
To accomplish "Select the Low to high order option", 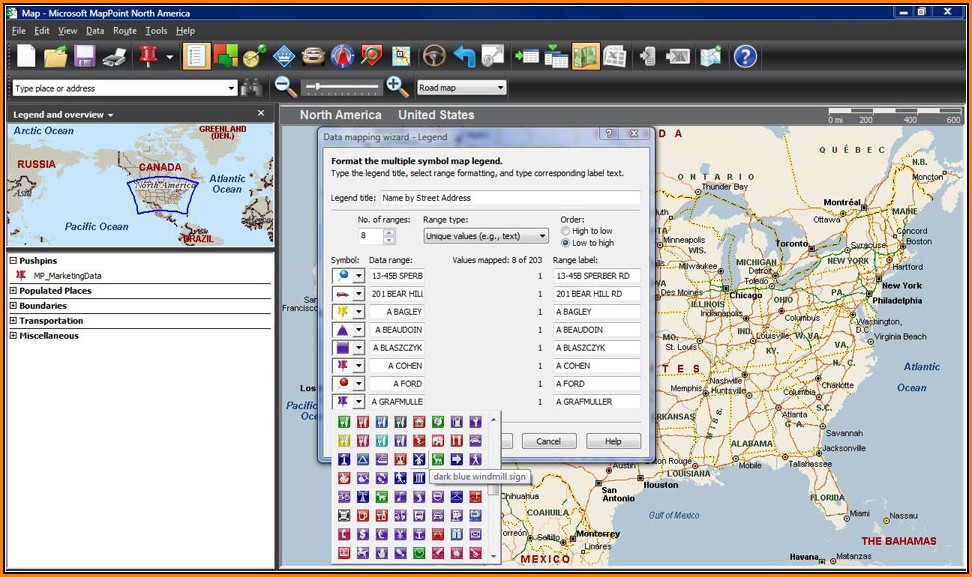I will click(566, 243).
